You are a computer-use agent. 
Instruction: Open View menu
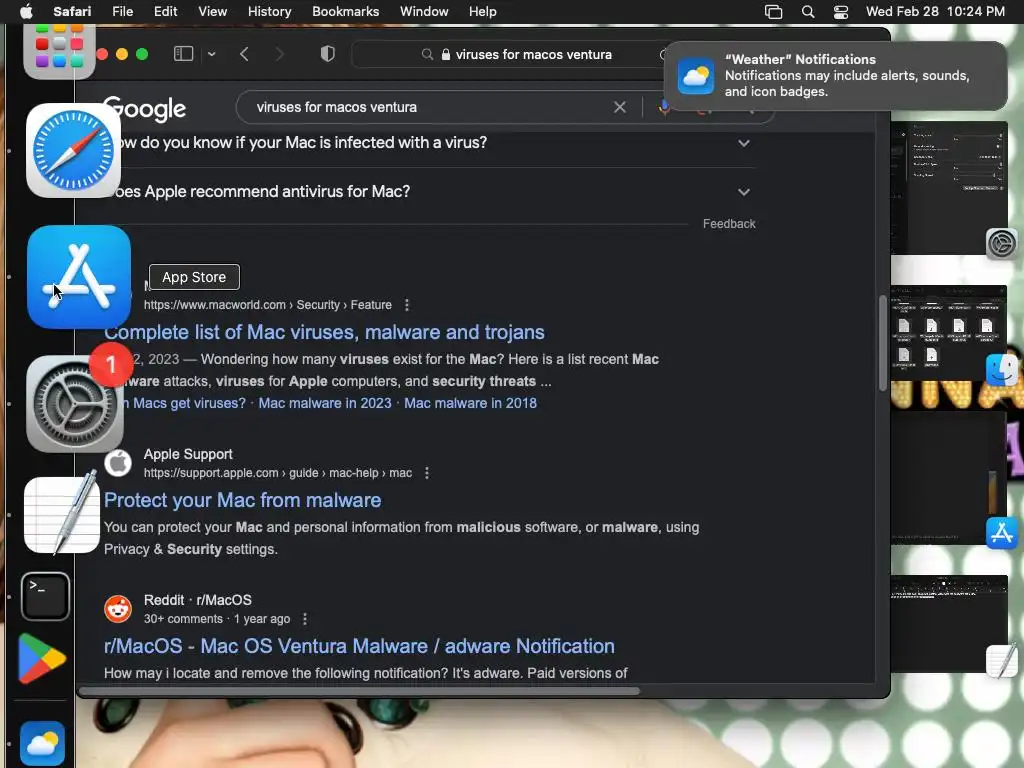(212, 12)
